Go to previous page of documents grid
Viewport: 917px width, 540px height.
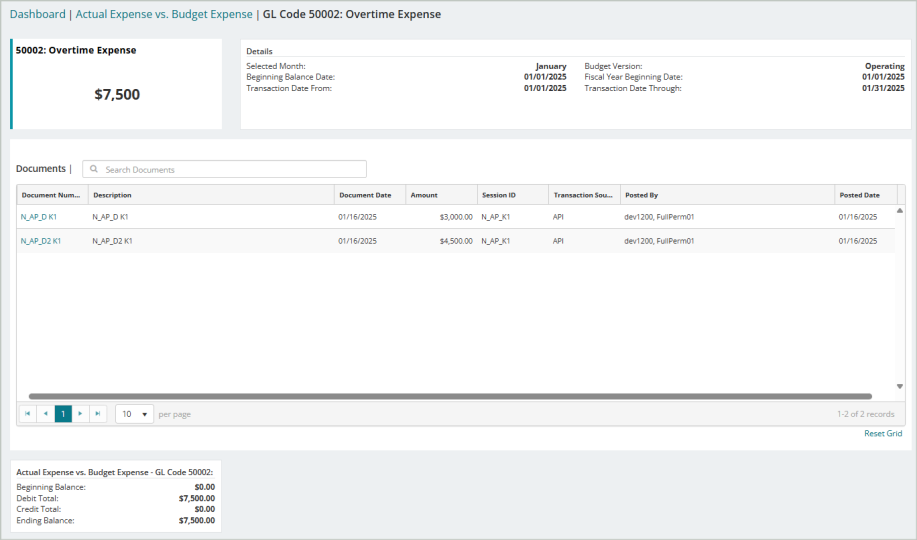[46, 414]
